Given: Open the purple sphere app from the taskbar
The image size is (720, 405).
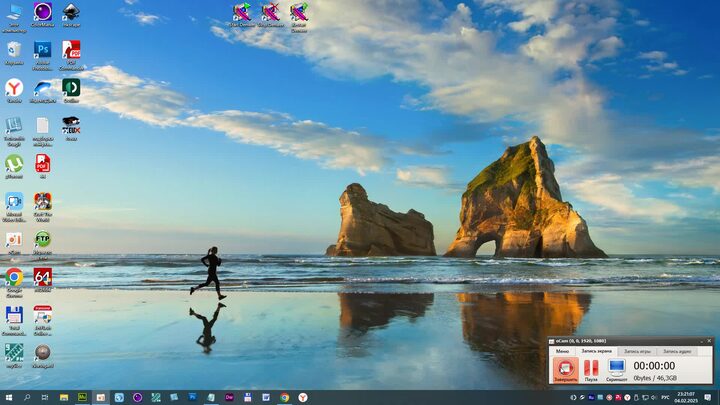Looking at the screenshot, I should [137, 398].
